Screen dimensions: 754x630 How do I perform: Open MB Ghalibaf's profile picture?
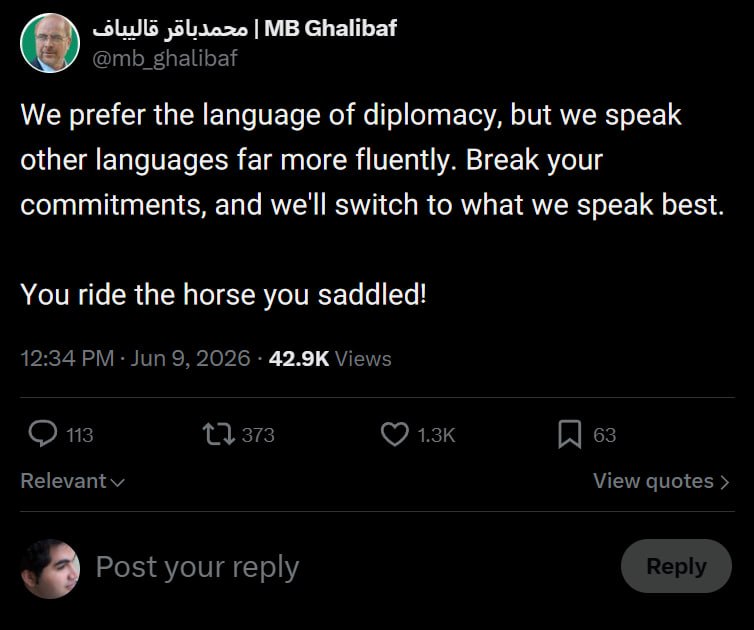pyautogui.click(x=50, y=43)
